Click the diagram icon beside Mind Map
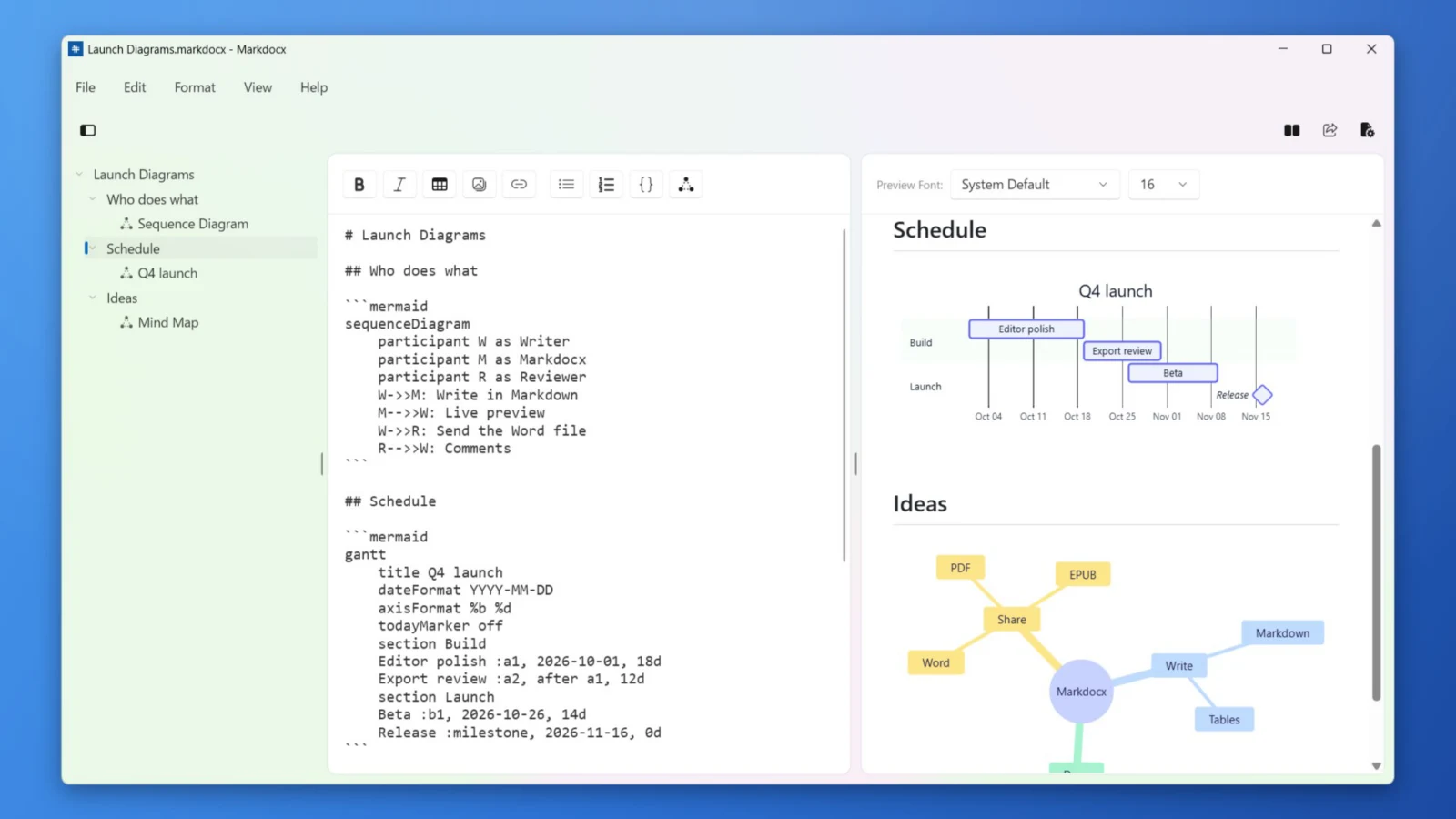Viewport: 1456px width, 819px height. [126, 322]
